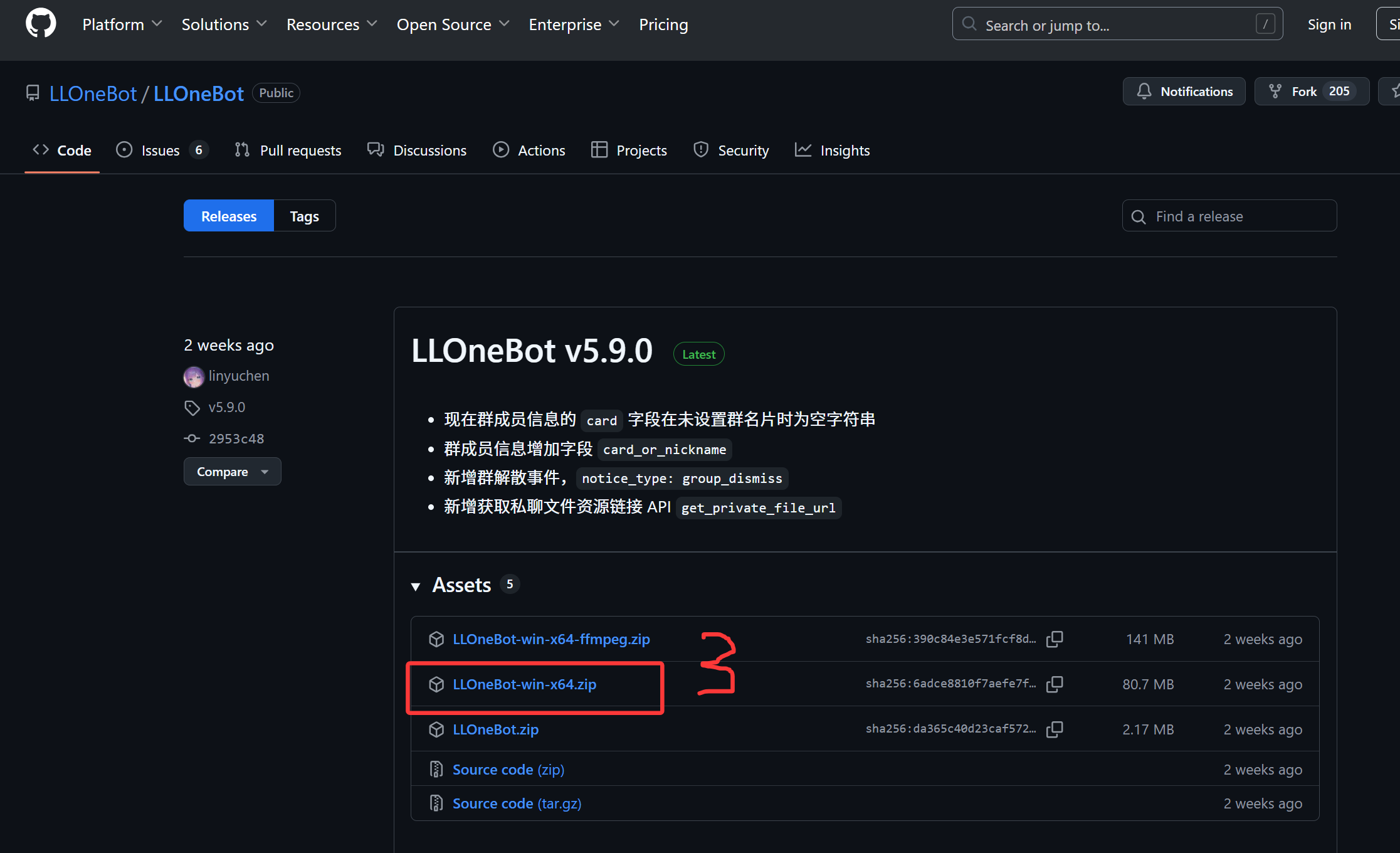
Task: Click the Notifications bell button
Action: [1184, 91]
